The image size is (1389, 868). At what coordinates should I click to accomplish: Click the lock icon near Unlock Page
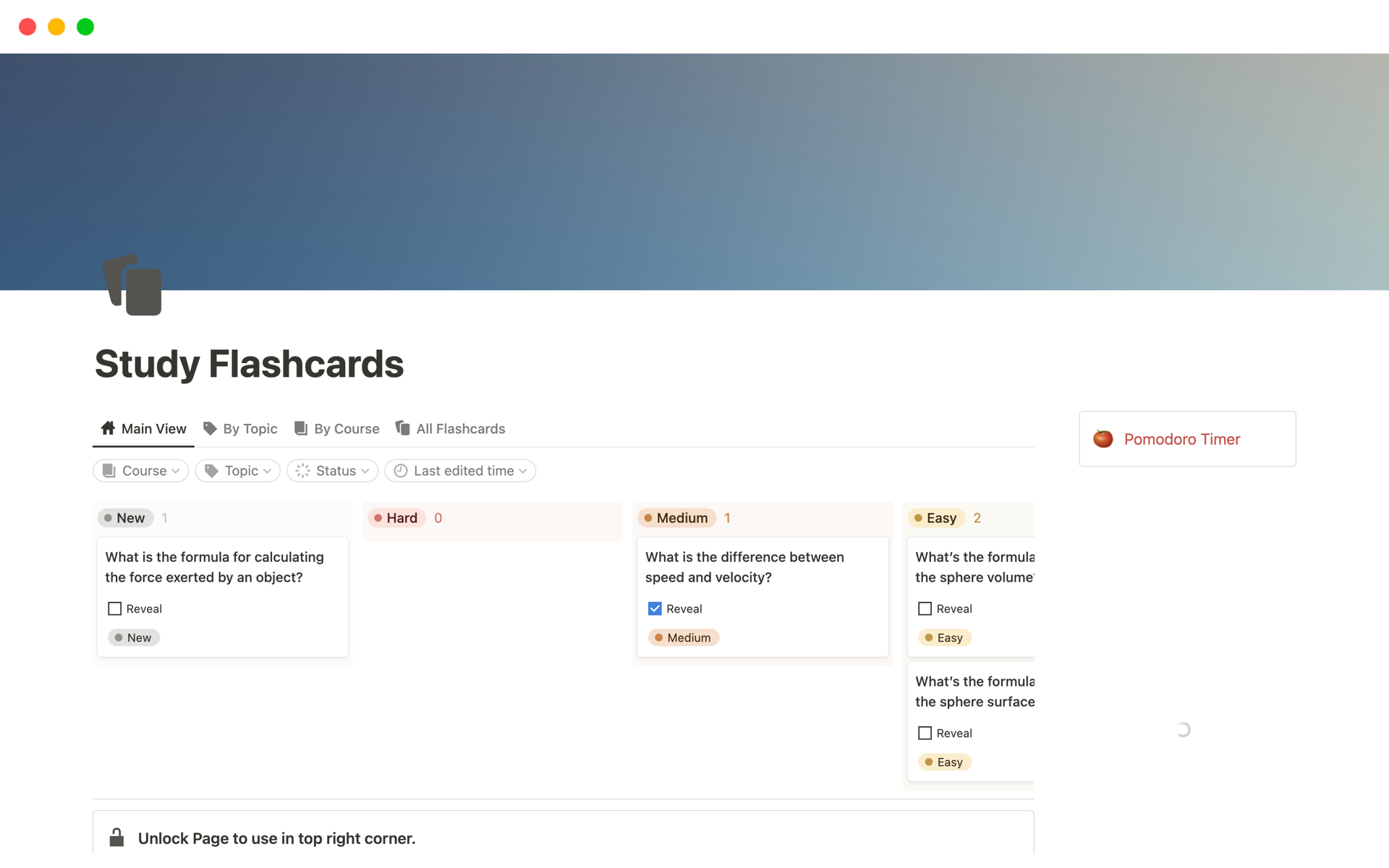point(116,838)
